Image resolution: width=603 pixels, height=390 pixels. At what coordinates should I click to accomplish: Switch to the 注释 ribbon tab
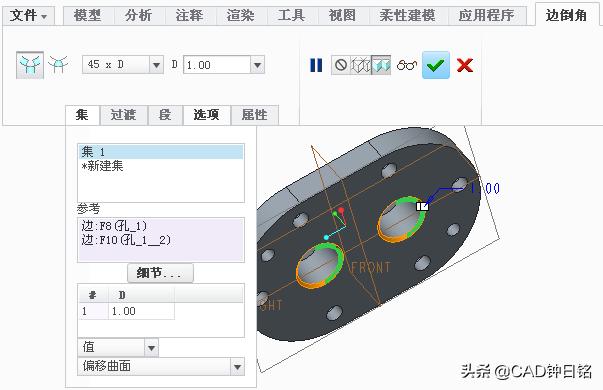[x=190, y=16]
